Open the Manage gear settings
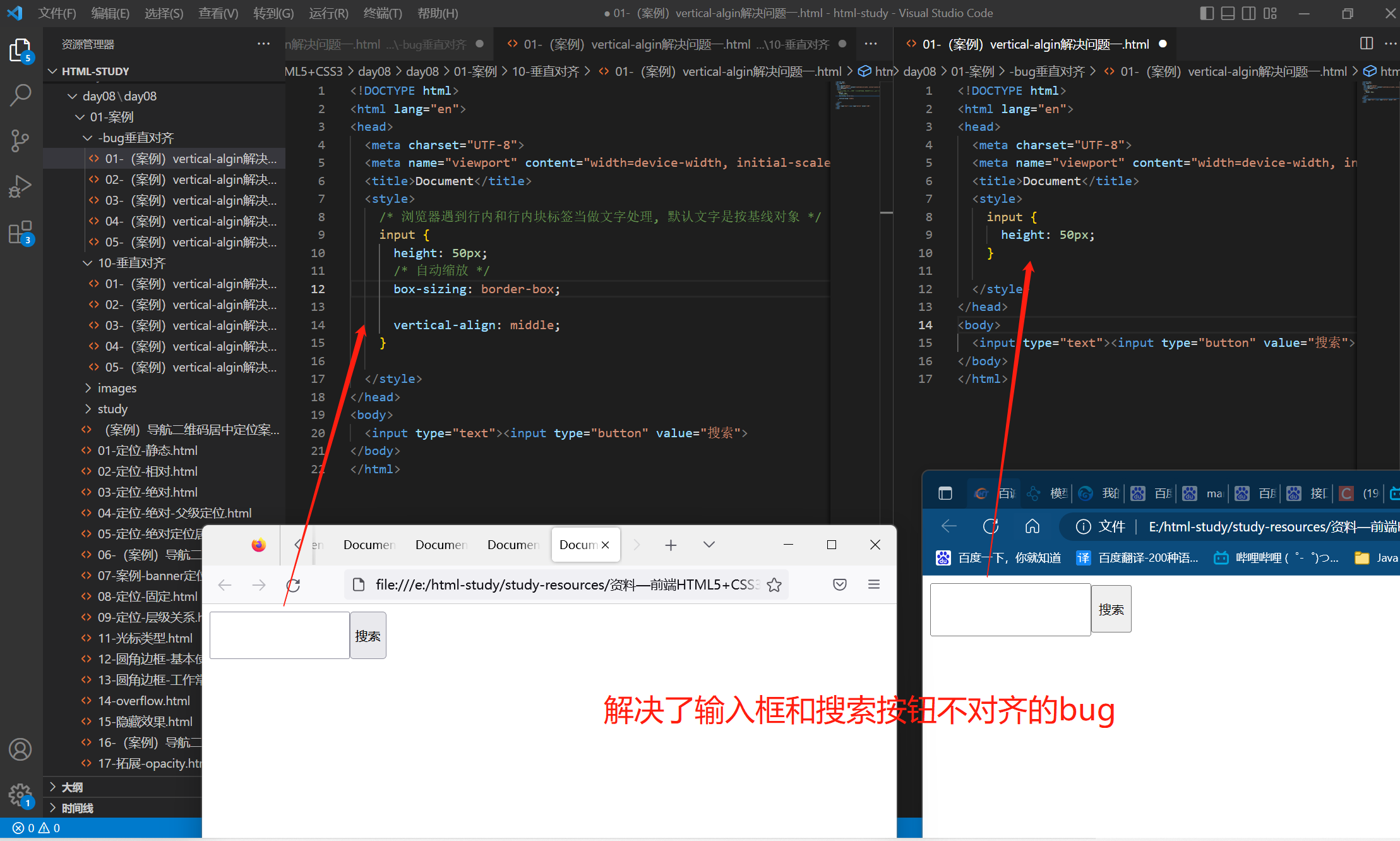This screenshot has width=1400, height=841. (x=20, y=794)
